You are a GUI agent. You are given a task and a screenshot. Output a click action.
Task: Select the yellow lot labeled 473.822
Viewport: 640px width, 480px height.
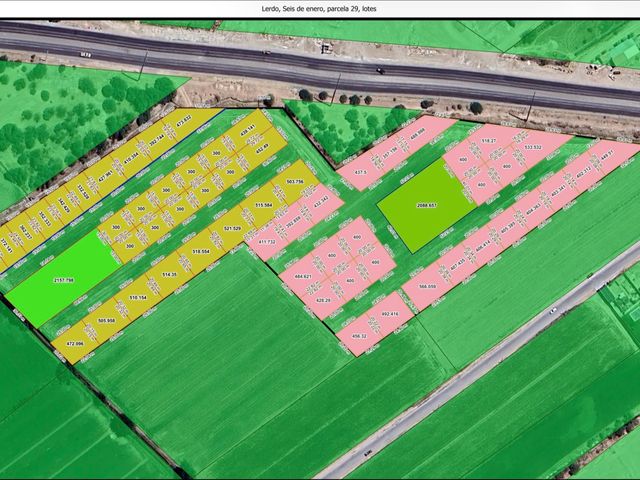(183, 120)
